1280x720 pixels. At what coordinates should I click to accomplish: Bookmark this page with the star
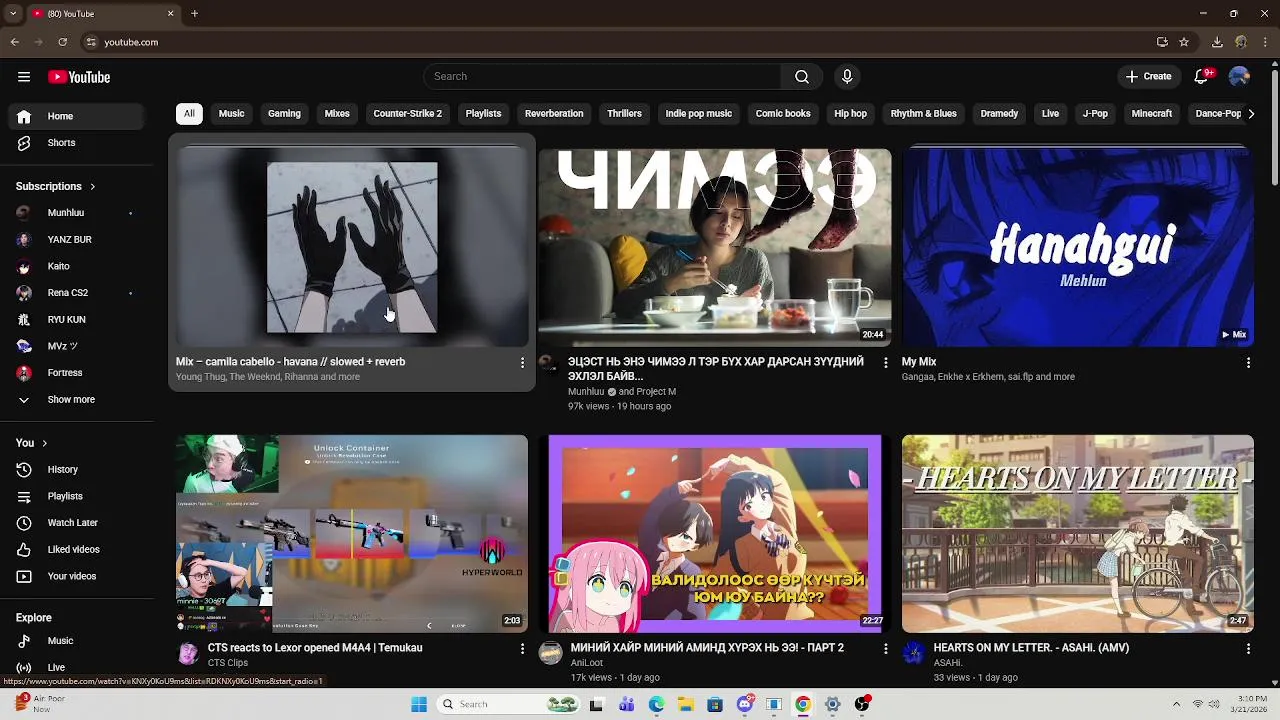1184,42
